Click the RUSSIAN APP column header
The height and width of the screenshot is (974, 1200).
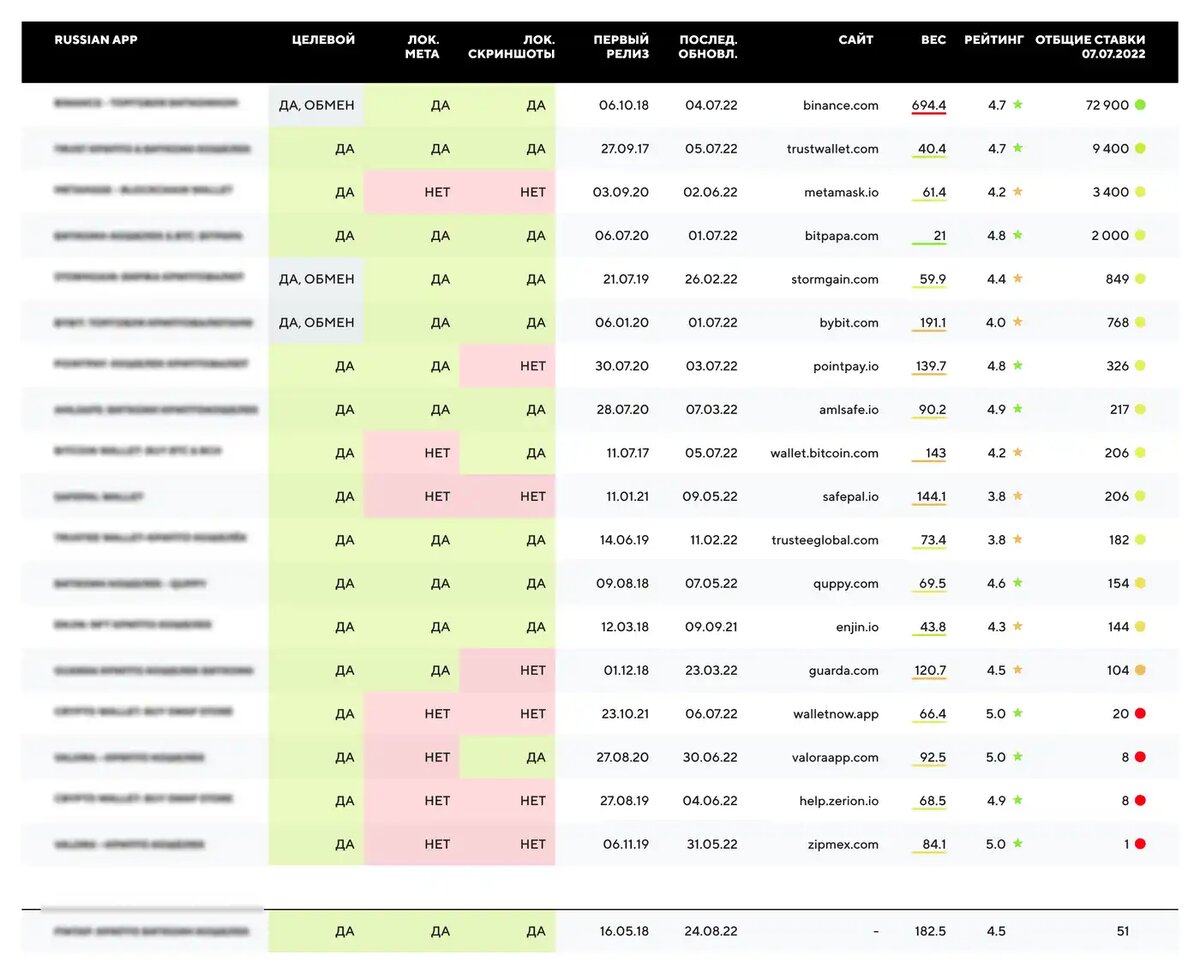[x=96, y=40]
